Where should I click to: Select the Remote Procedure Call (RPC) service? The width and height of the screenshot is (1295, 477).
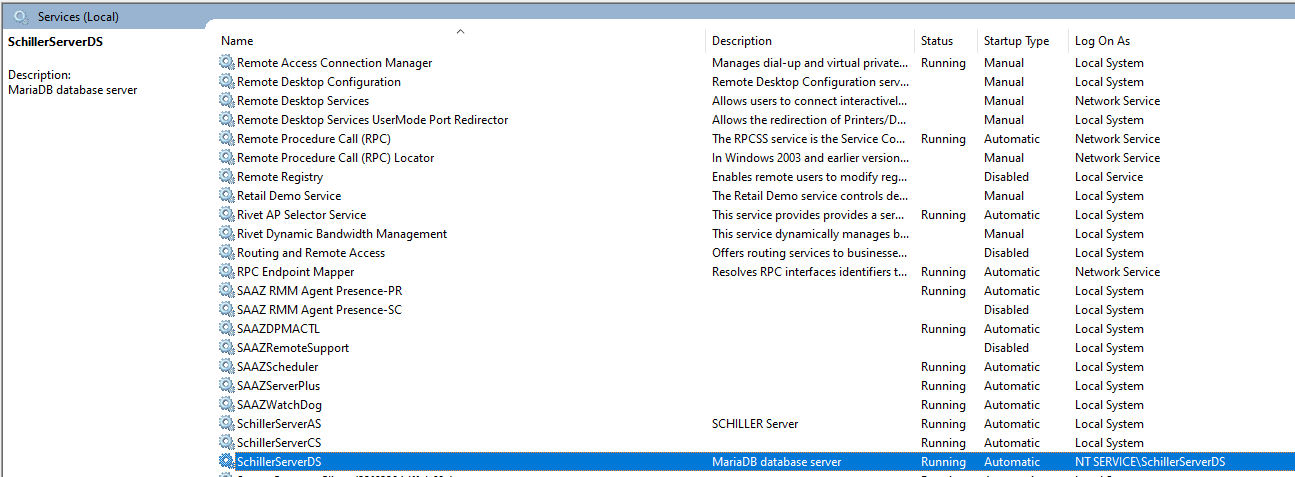pos(314,139)
